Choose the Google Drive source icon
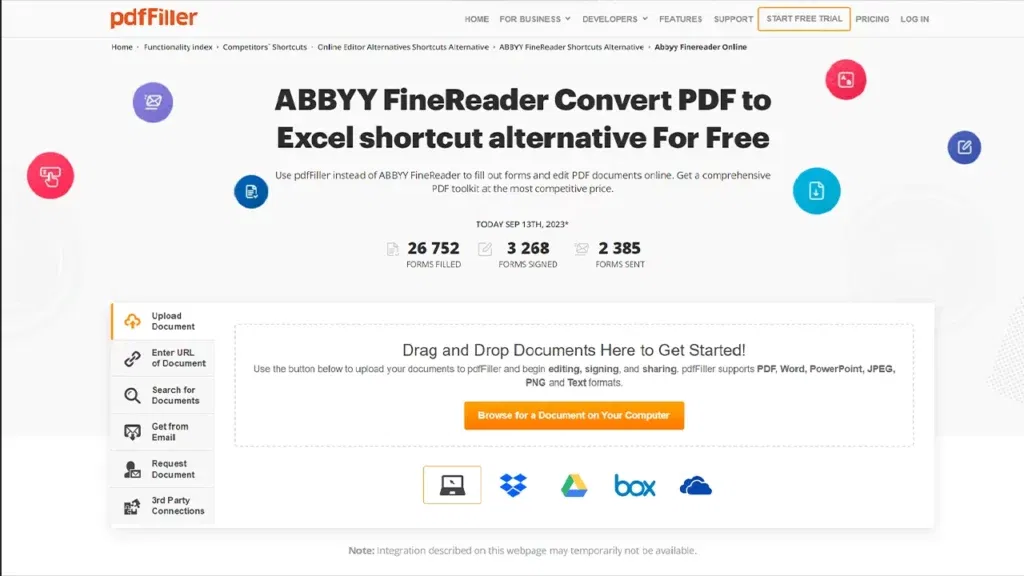Viewport: 1024px width, 576px height. 574,485
